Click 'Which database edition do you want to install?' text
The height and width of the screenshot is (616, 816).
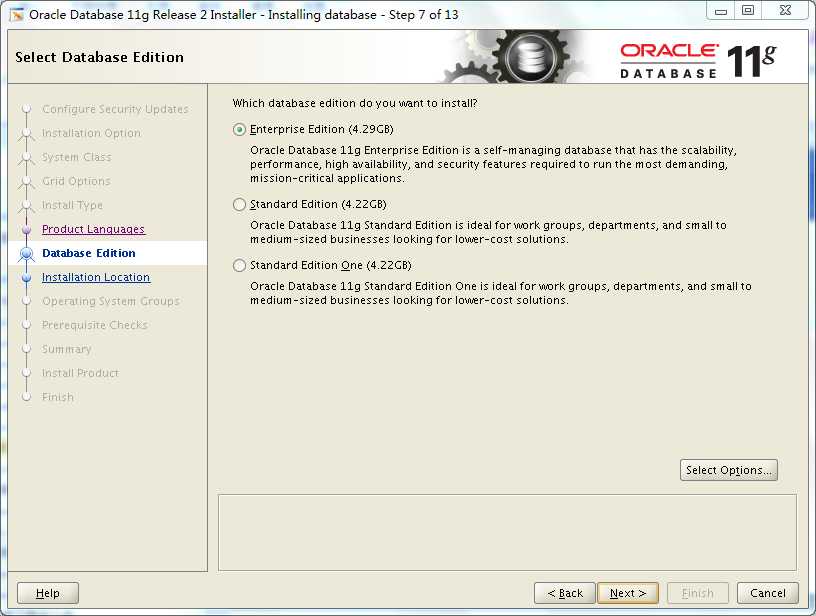coord(355,103)
